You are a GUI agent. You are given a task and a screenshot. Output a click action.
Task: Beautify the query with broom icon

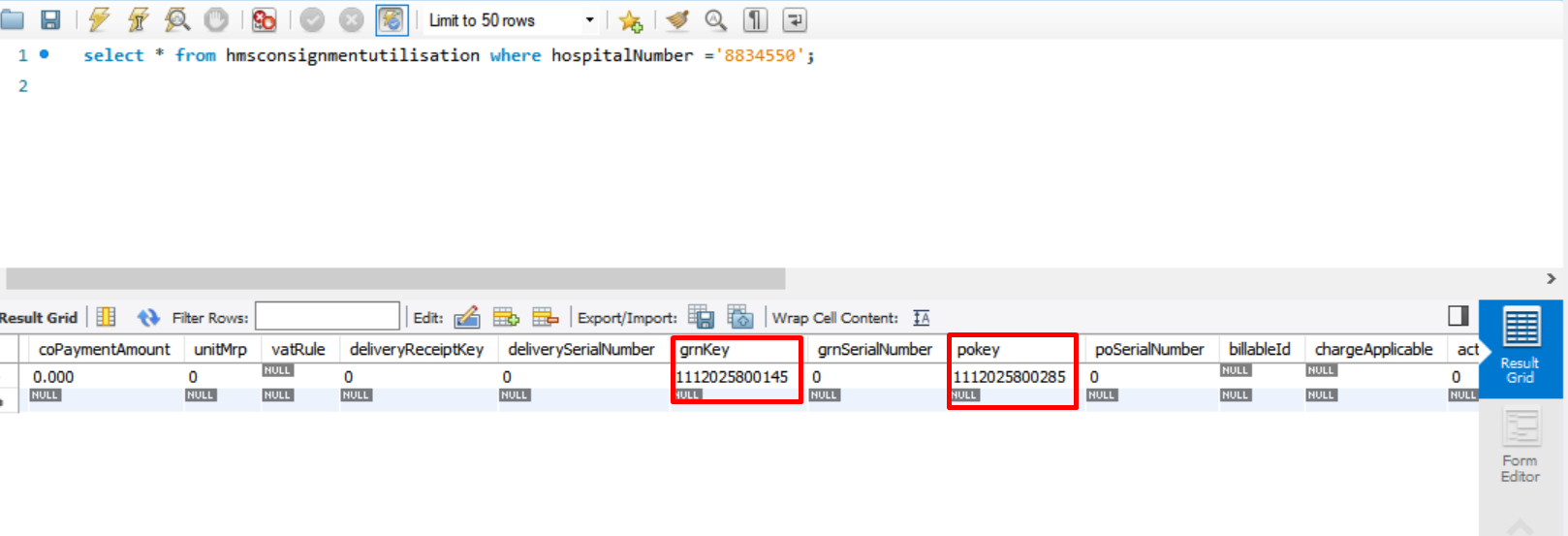(677, 19)
